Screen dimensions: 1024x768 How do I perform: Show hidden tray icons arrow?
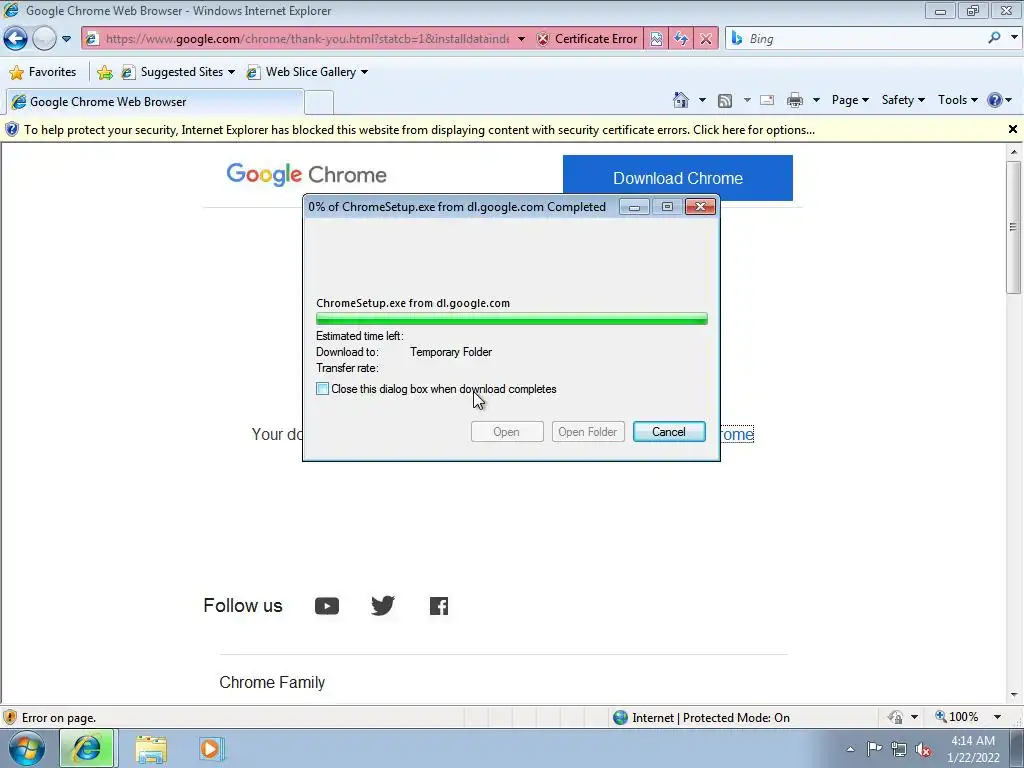click(850, 749)
